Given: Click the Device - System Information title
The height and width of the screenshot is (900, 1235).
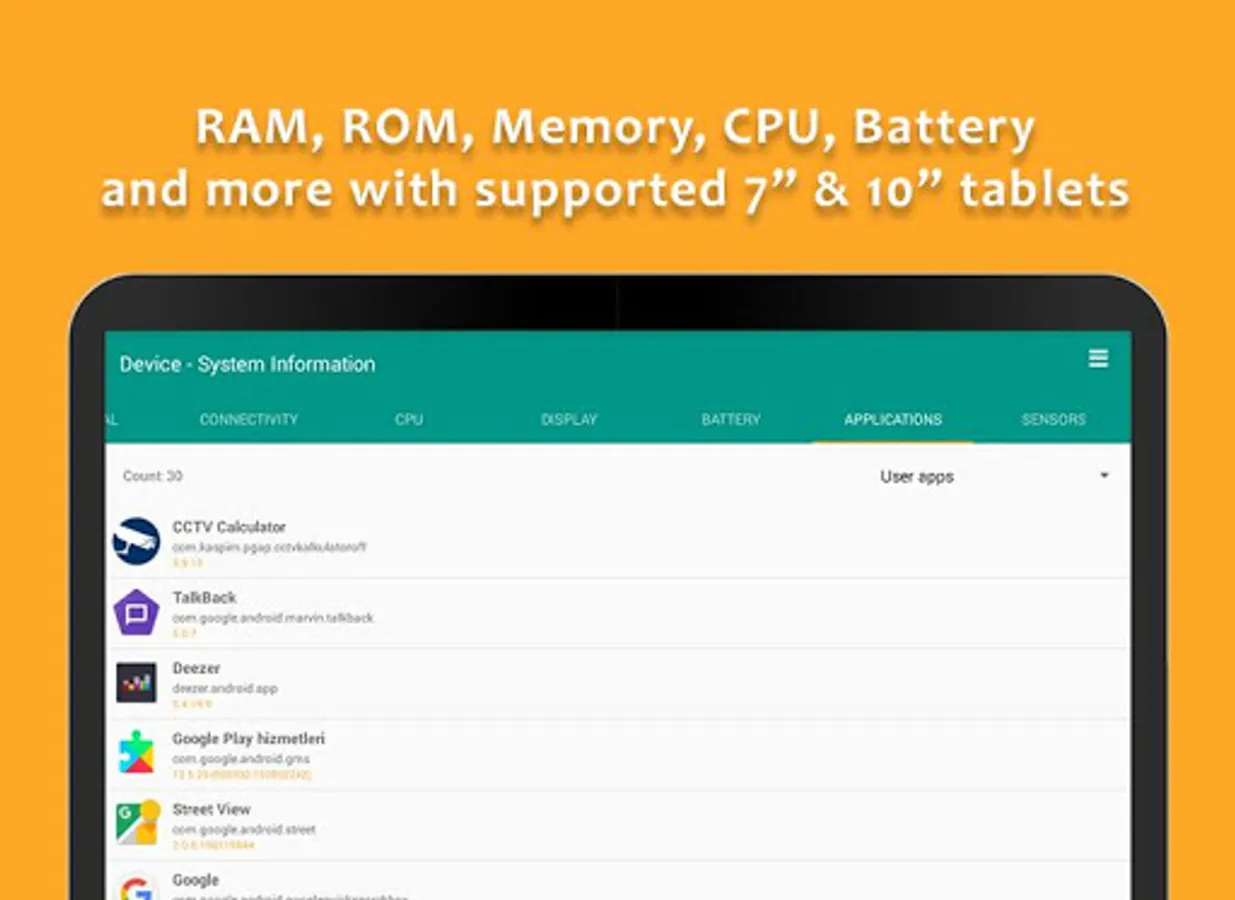Looking at the screenshot, I should pyautogui.click(x=248, y=364).
